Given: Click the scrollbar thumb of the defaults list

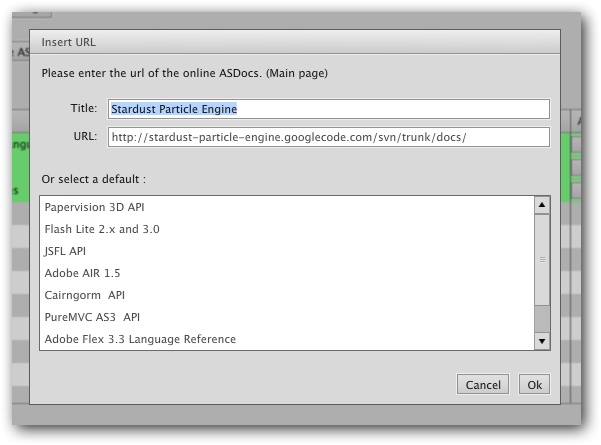Looking at the screenshot, I should click(542, 319).
